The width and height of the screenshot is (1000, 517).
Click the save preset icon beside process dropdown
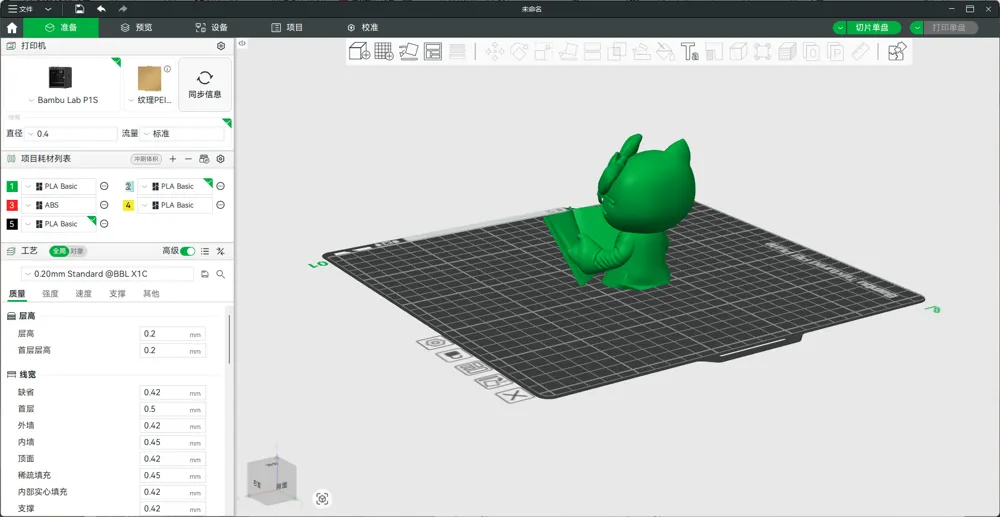tap(205, 274)
